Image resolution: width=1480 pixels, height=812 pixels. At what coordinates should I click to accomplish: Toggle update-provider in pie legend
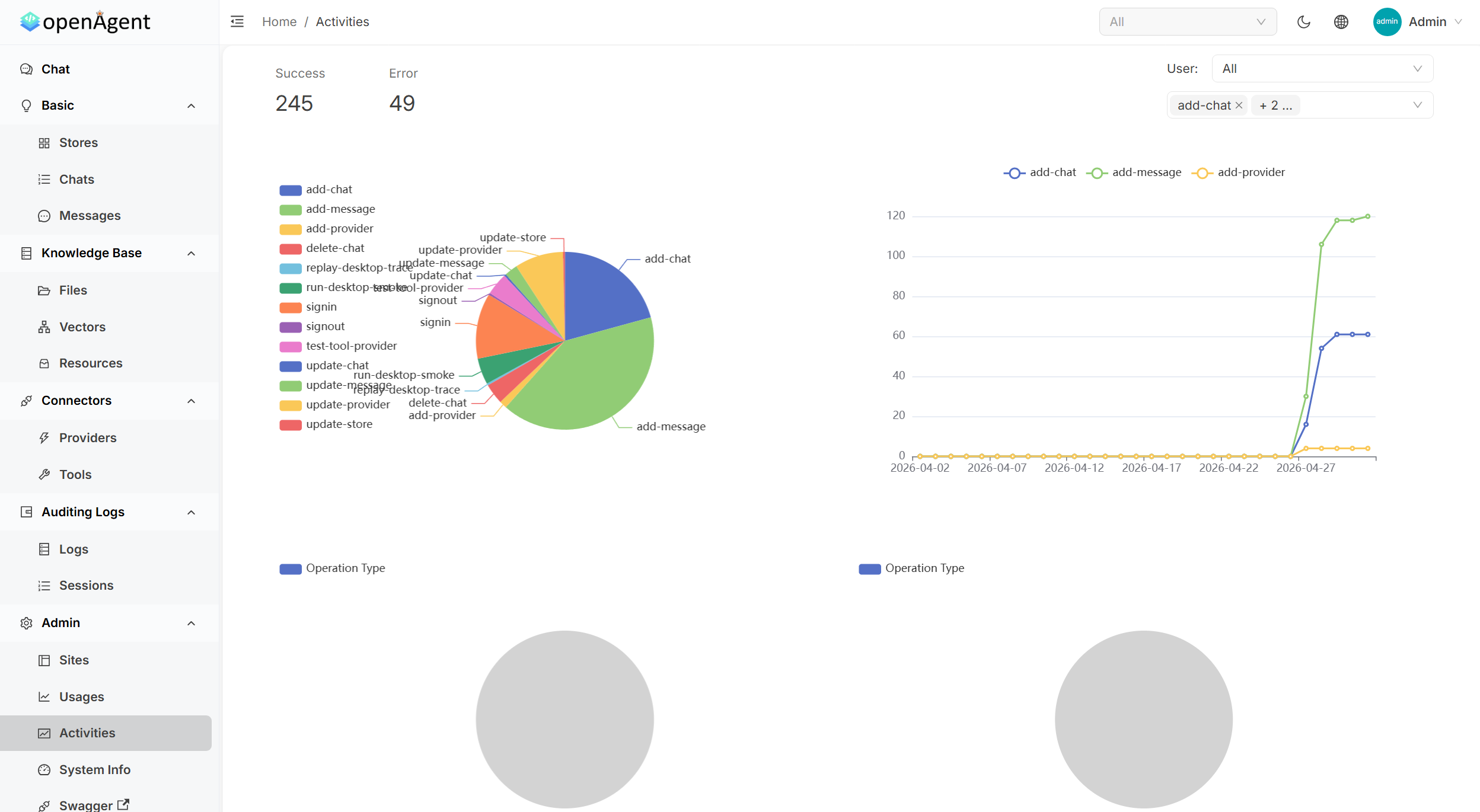point(335,405)
